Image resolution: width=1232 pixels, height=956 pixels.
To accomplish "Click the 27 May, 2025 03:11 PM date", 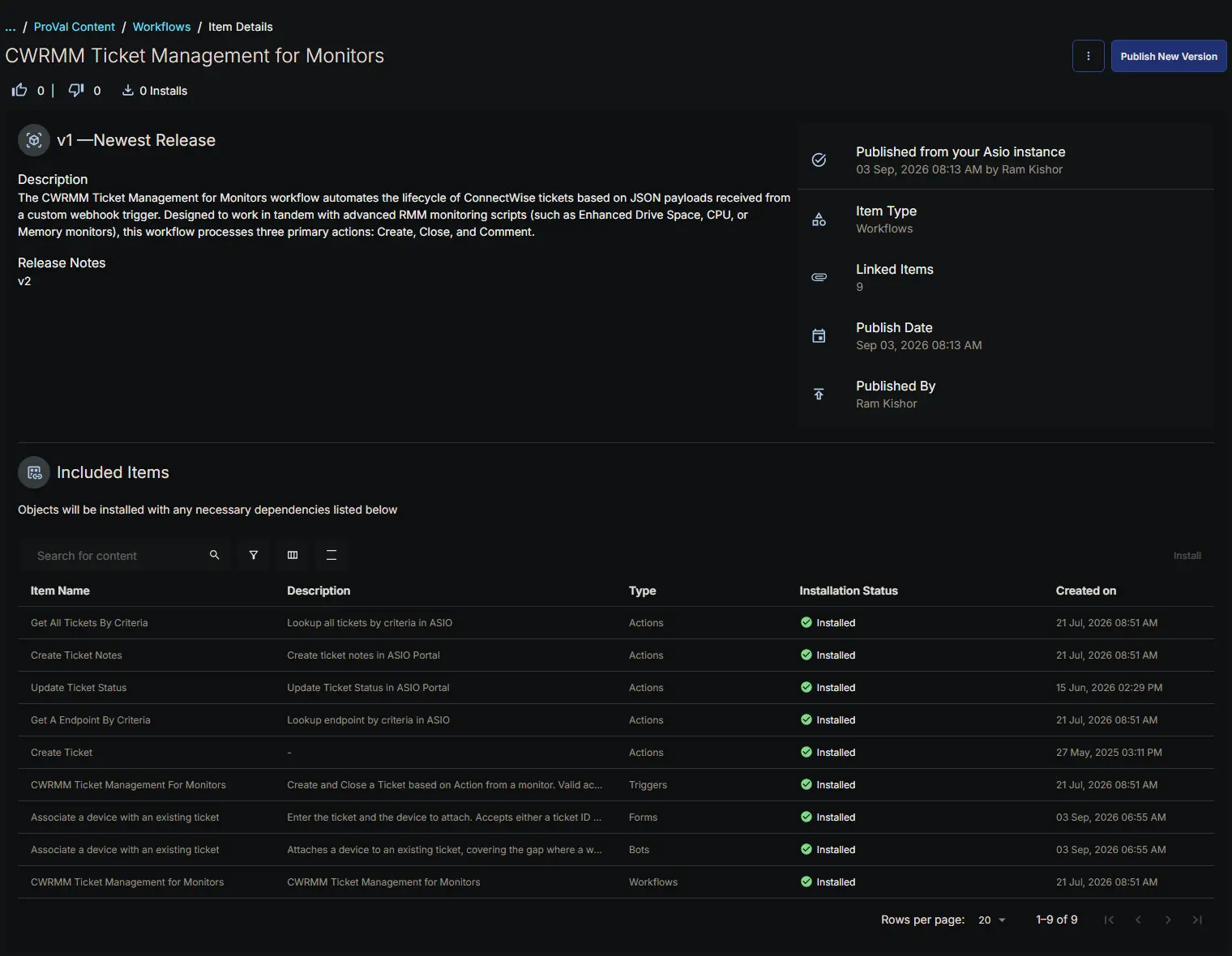I will pyautogui.click(x=1108, y=752).
